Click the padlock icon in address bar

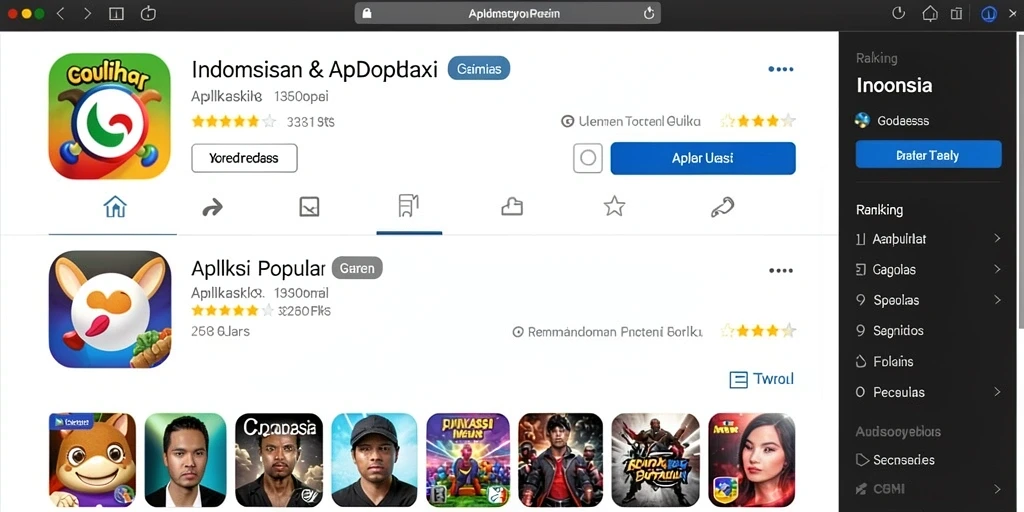pyautogui.click(x=366, y=13)
